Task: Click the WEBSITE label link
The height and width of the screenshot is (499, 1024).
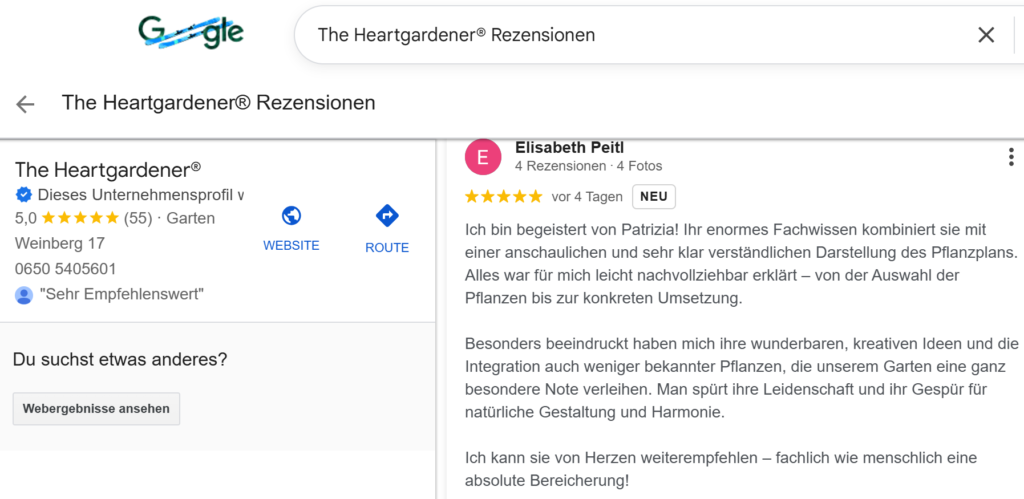Action: click(291, 246)
